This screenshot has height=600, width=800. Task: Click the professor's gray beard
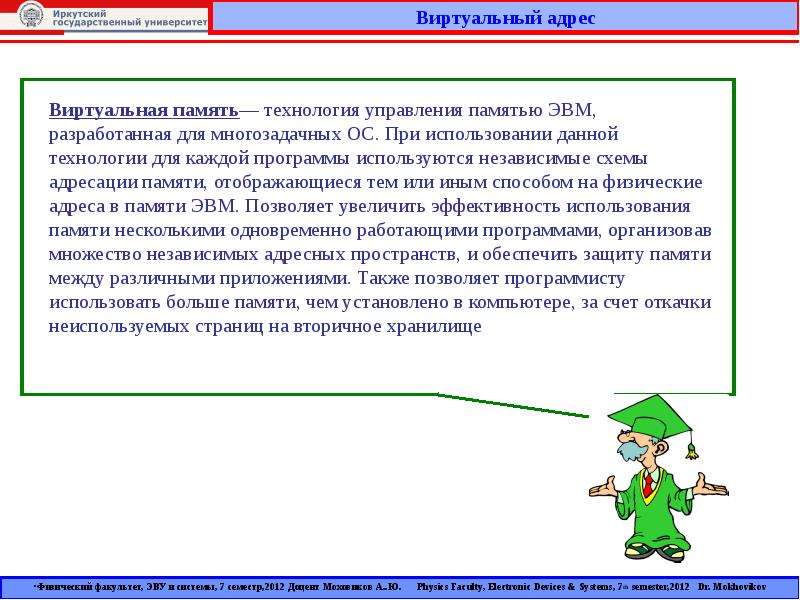click(631, 451)
